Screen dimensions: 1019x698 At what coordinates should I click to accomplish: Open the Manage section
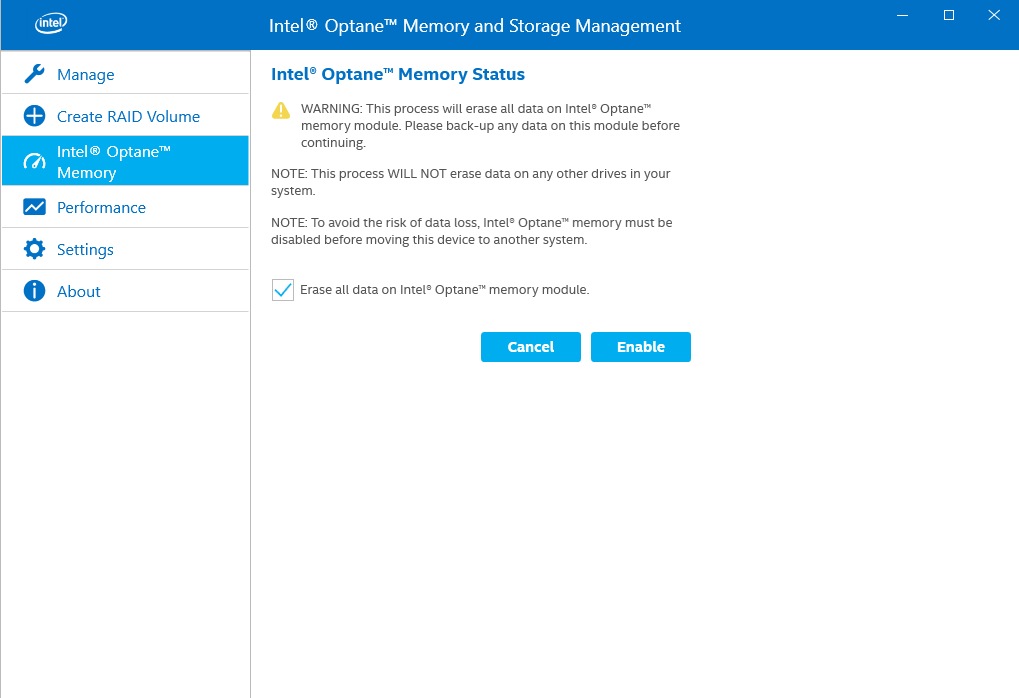(87, 73)
